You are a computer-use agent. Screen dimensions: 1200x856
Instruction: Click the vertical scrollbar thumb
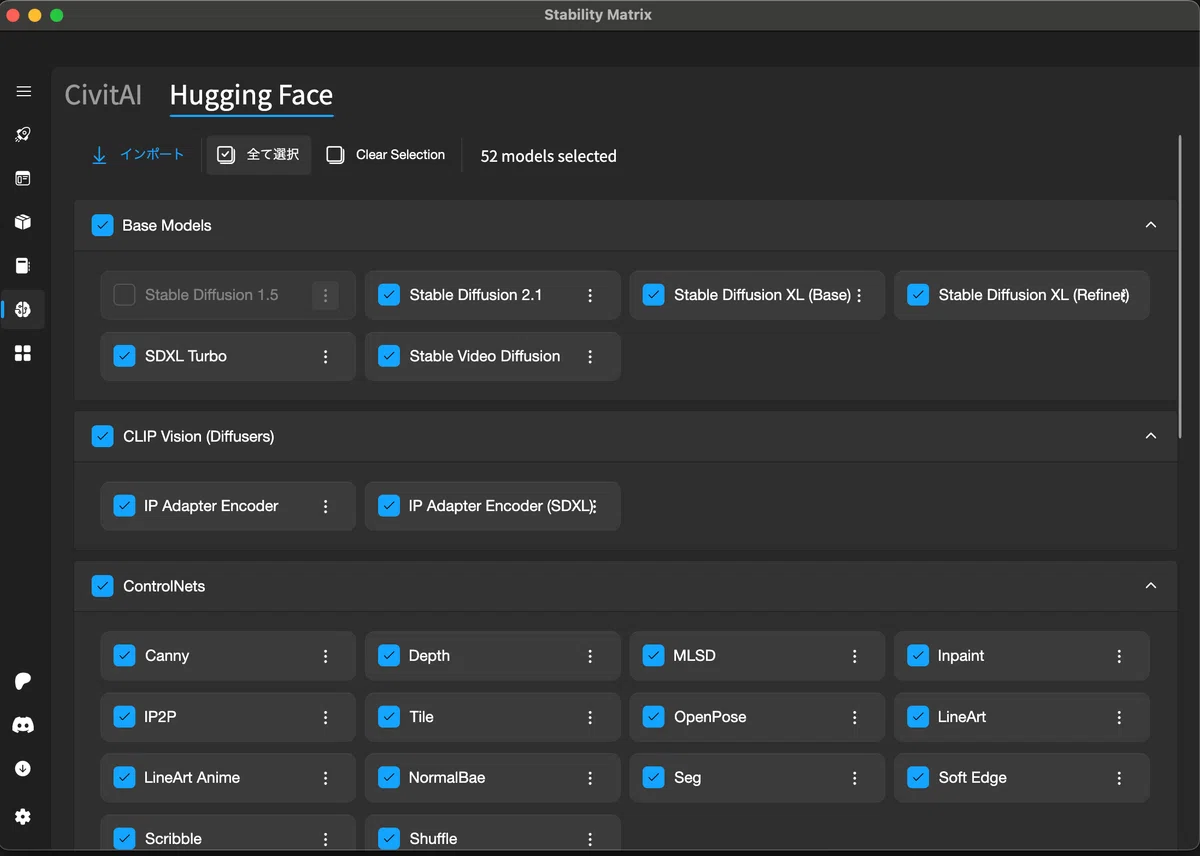coord(1181,288)
